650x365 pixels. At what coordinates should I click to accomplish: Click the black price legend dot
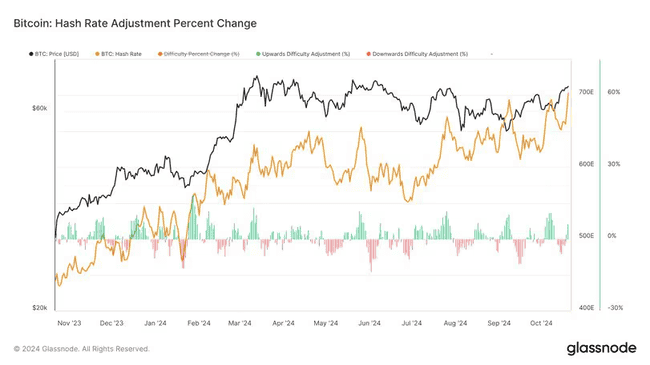31,54
